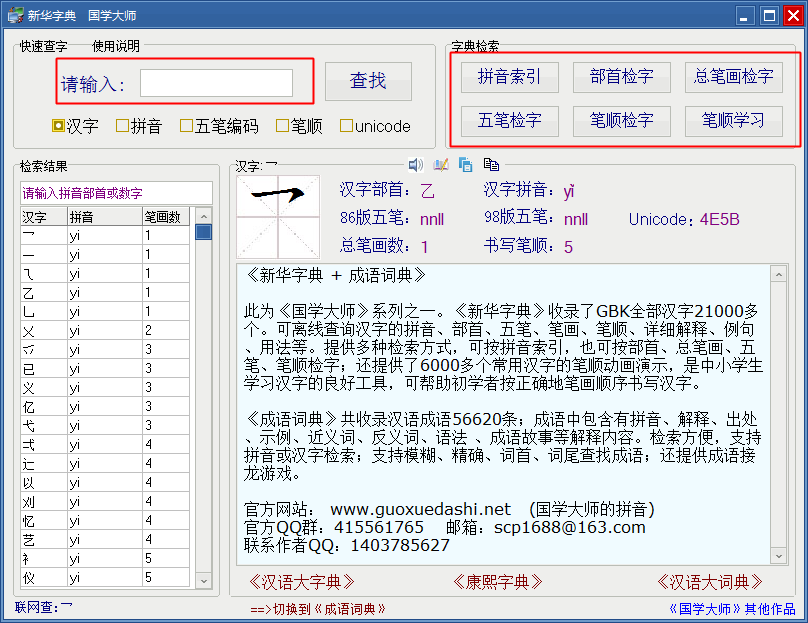Open the 总笔画检字 stroke count lookup
The height and width of the screenshot is (623, 808).
coord(733,77)
